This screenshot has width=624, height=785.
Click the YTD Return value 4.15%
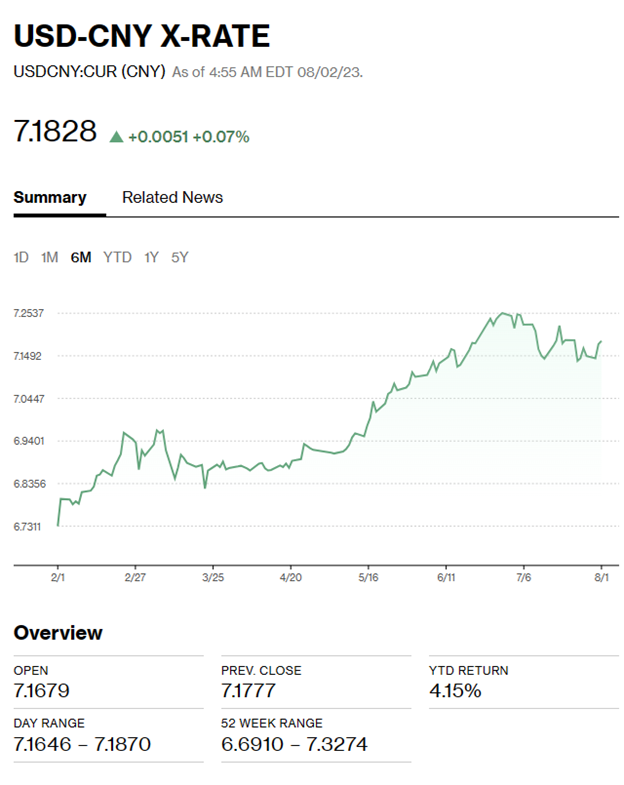pyautogui.click(x=455, y=690)
